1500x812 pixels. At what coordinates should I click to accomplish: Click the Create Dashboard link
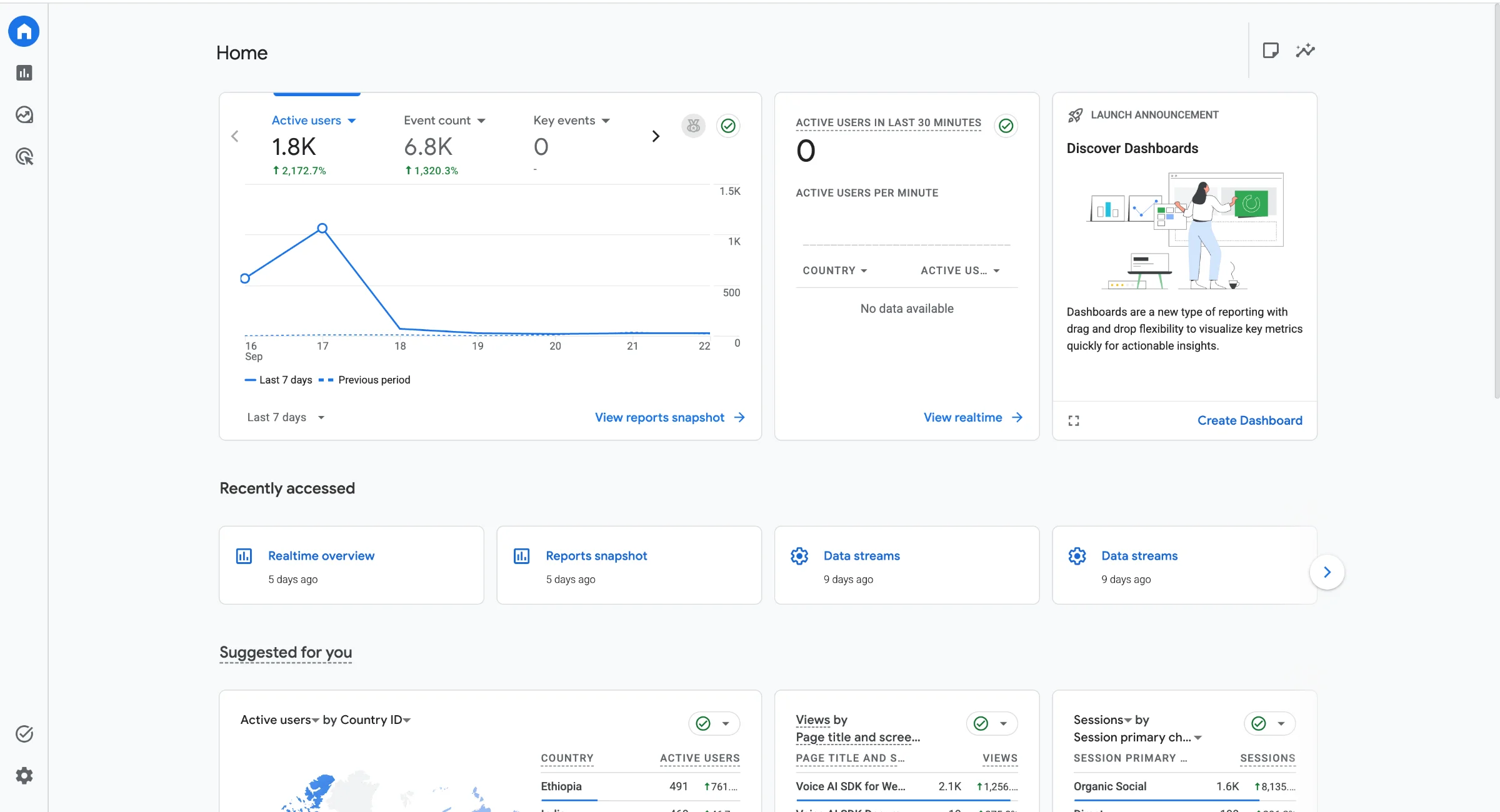click(1250, 420)
